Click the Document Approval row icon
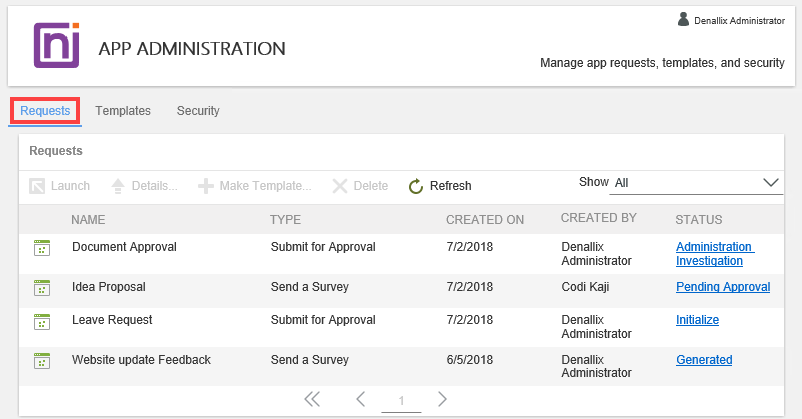Image resolution: width=802 pixels, height=419 pixels. pos(41,248)
